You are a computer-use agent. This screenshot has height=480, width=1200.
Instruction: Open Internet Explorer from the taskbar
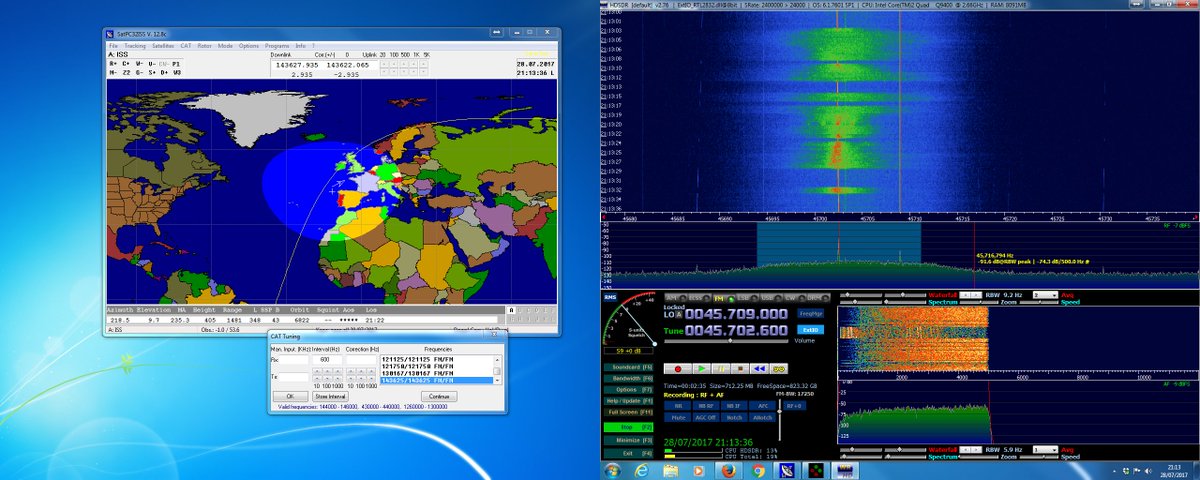641,470
